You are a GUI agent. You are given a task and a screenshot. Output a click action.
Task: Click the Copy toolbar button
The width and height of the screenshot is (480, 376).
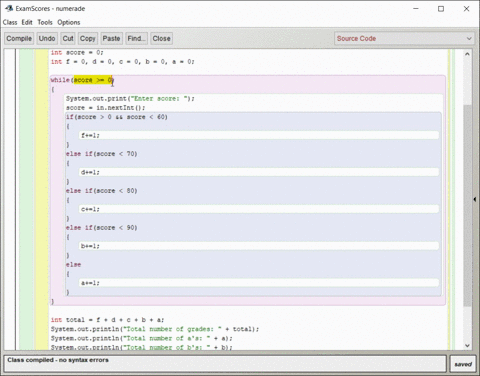point(88,38)
